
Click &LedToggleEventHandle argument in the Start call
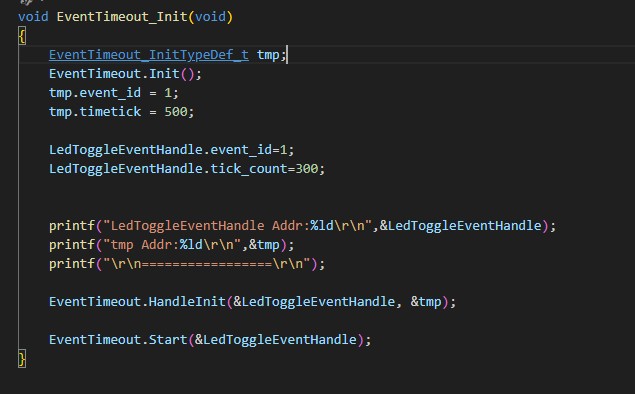click(276, 339)
